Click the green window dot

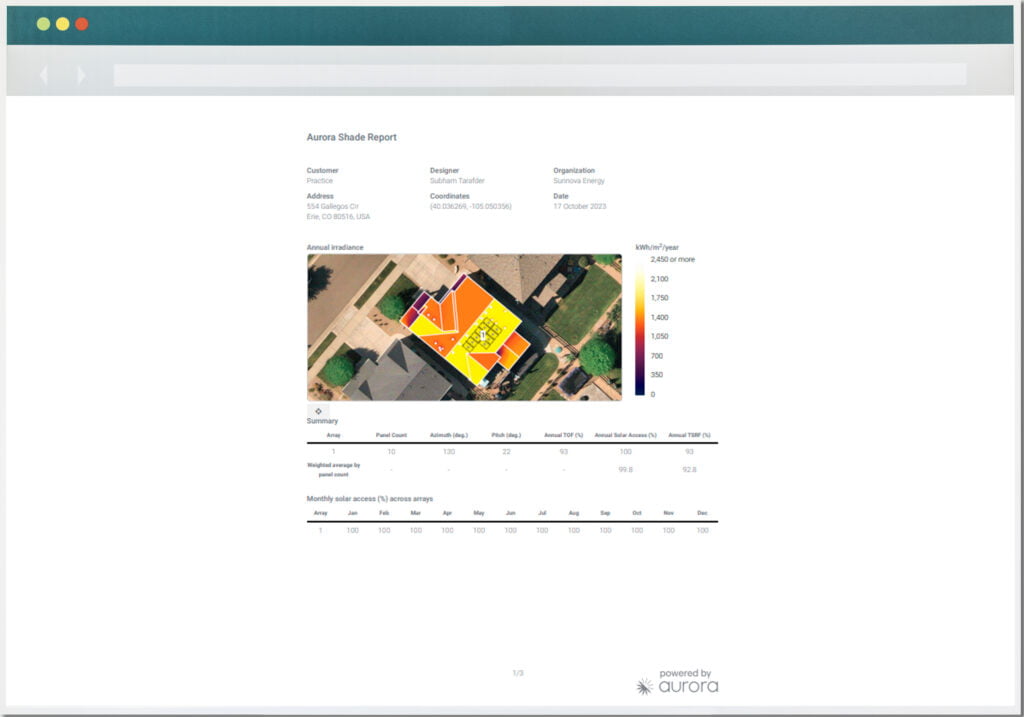[x=44, y=24]
